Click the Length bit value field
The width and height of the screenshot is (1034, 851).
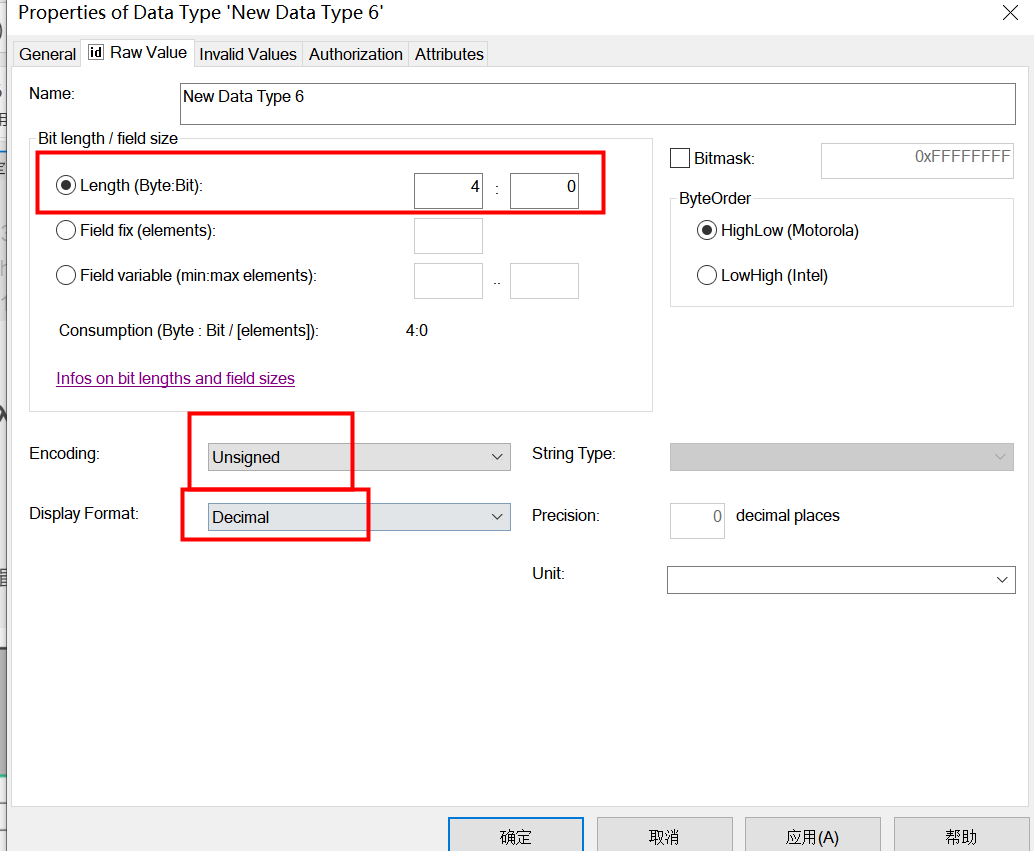coord(544,191)
